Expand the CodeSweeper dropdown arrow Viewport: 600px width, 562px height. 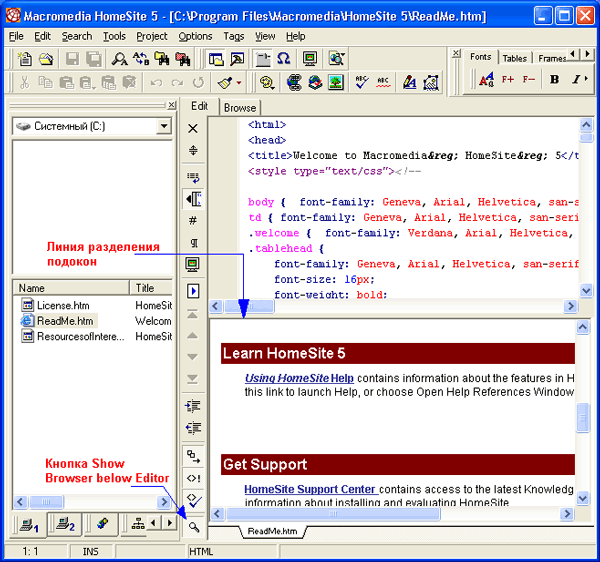pyautogui.click(x=239, y=82)
